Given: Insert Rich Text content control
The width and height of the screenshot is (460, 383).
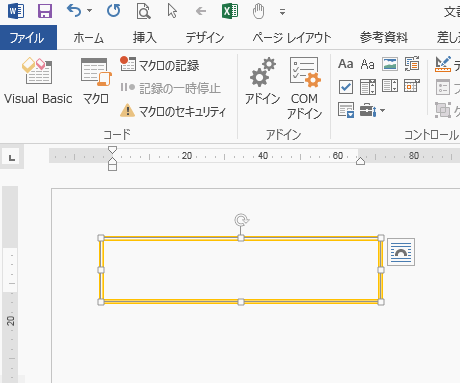Looking at the screenshot, I should [346, 64].
